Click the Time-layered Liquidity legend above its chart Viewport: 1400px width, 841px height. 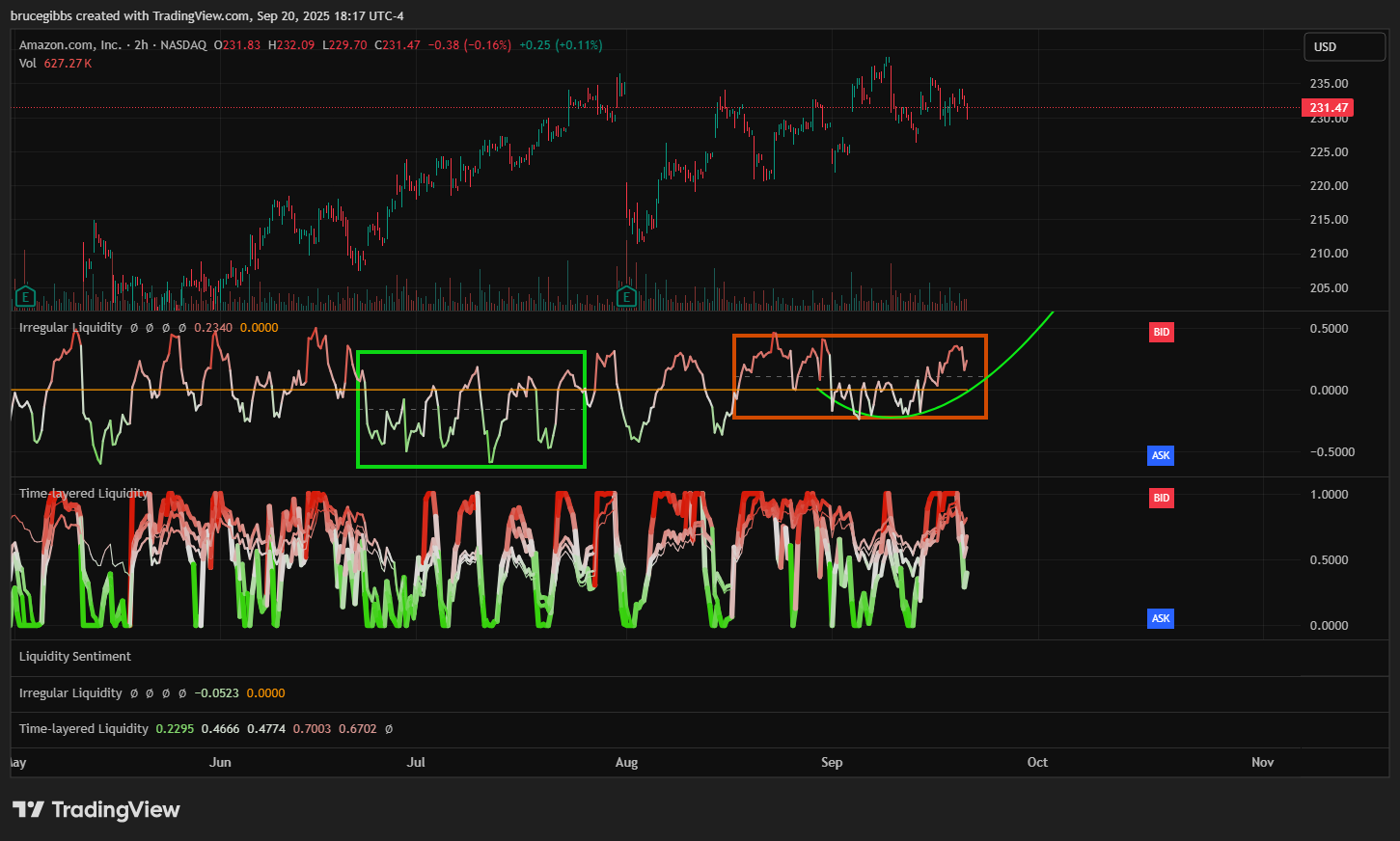click(x=84, y=493)
